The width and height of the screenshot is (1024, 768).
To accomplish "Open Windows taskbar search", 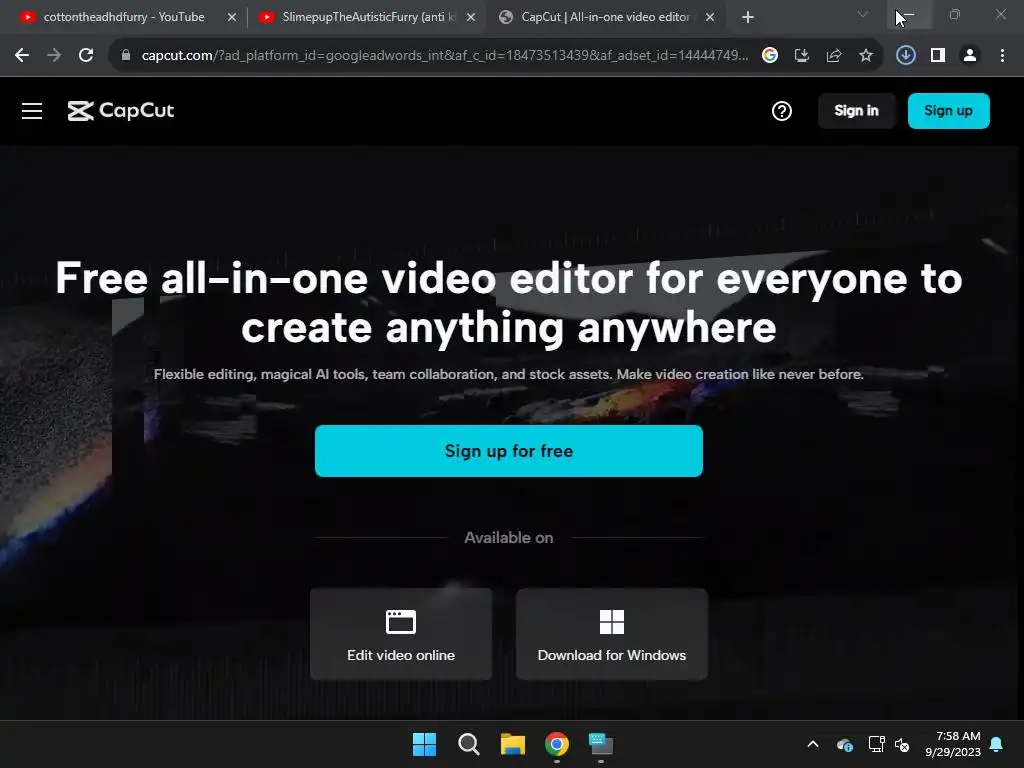I will [469, 744].
